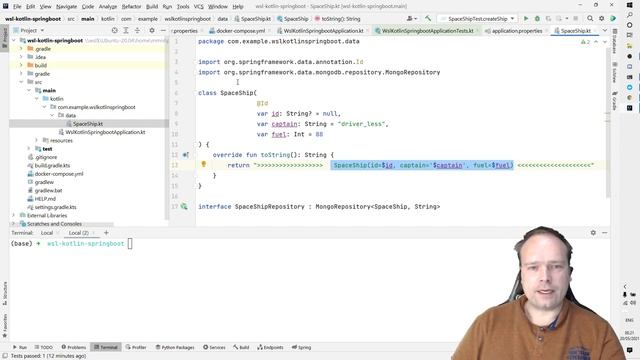Open the Database tool window sidebar
The width and height of the screenshot is (640, 360).
[614, 41]
